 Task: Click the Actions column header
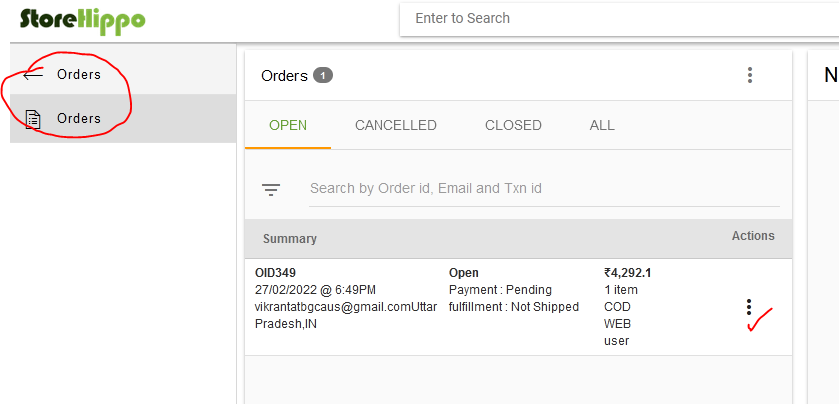click(753, 236)
